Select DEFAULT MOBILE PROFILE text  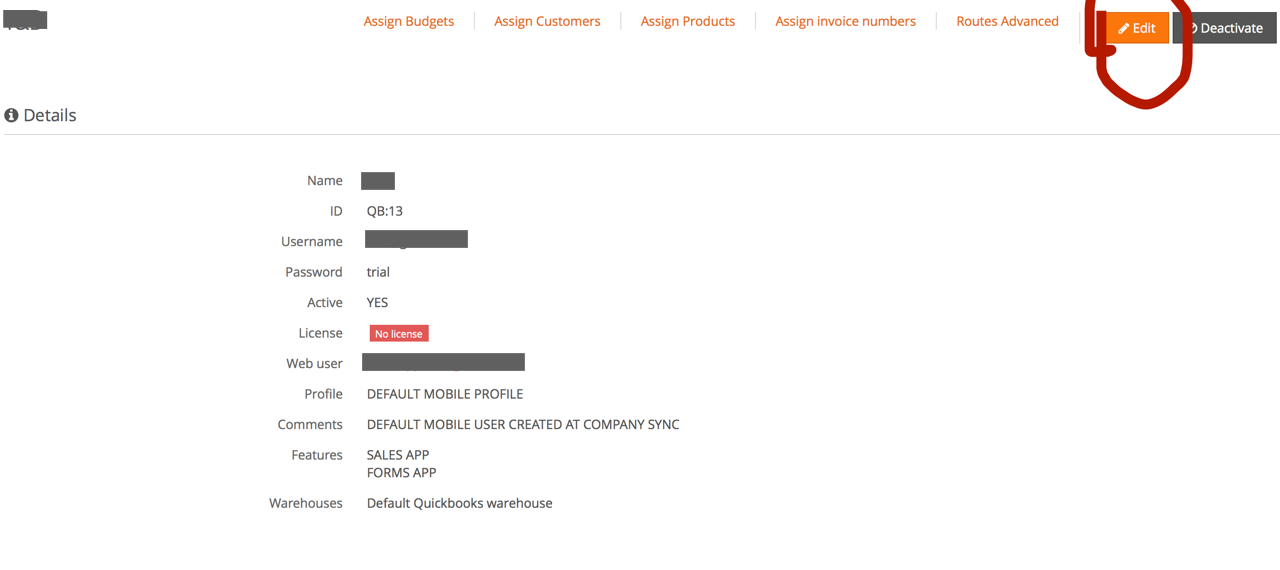445,394
